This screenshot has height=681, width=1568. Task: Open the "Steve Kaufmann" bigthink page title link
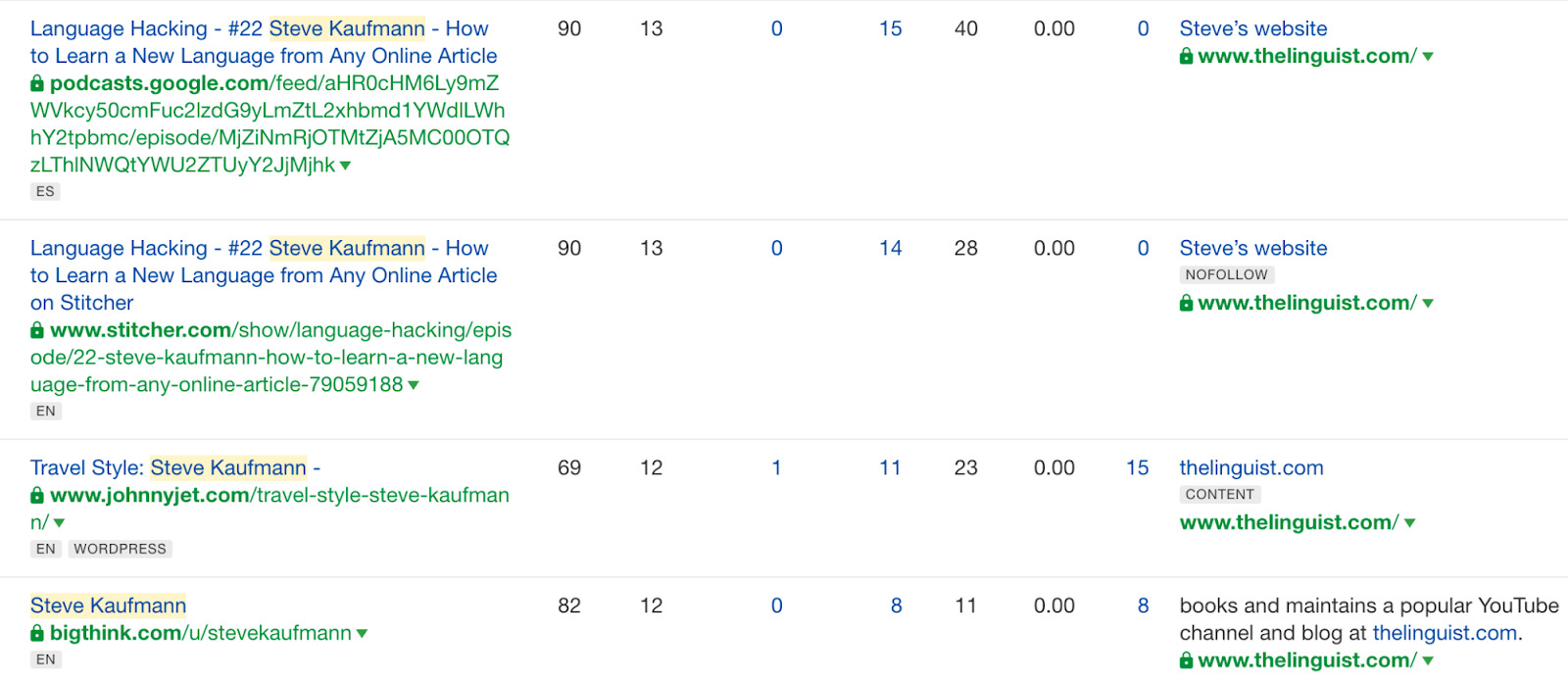108,606
